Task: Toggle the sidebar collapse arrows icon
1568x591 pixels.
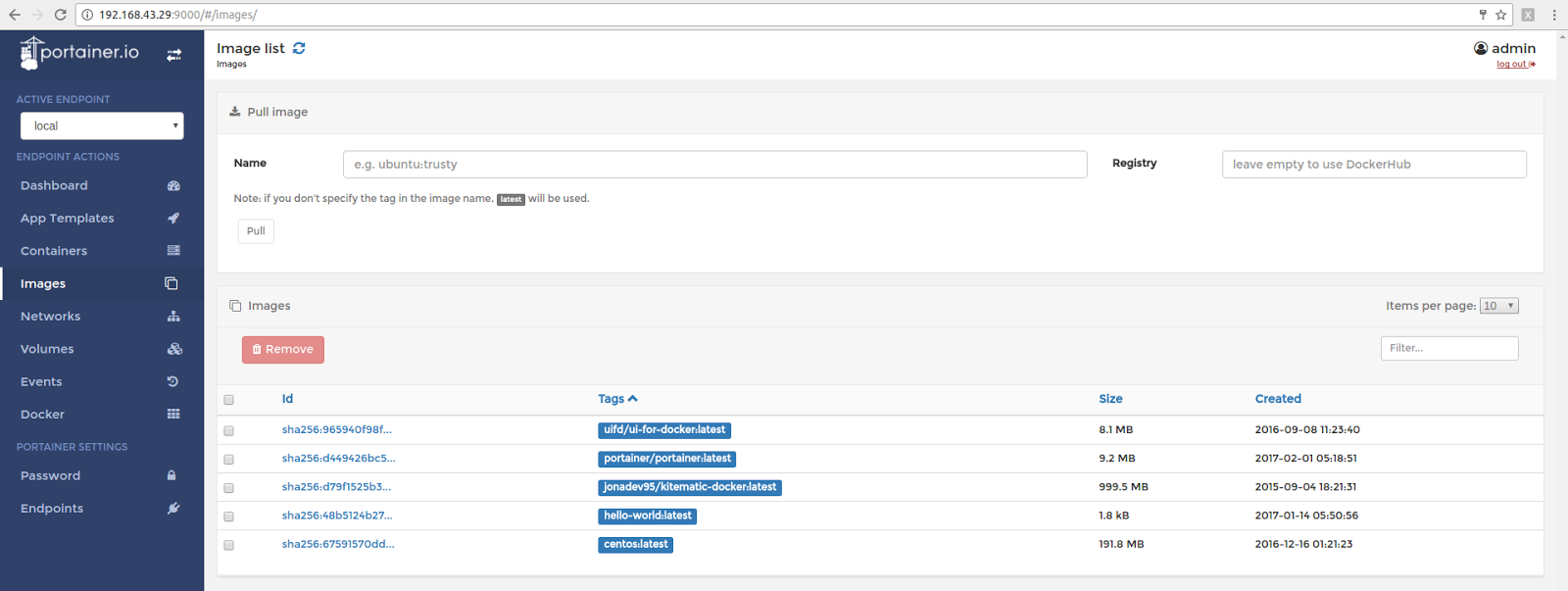Action: pos(173,55)
